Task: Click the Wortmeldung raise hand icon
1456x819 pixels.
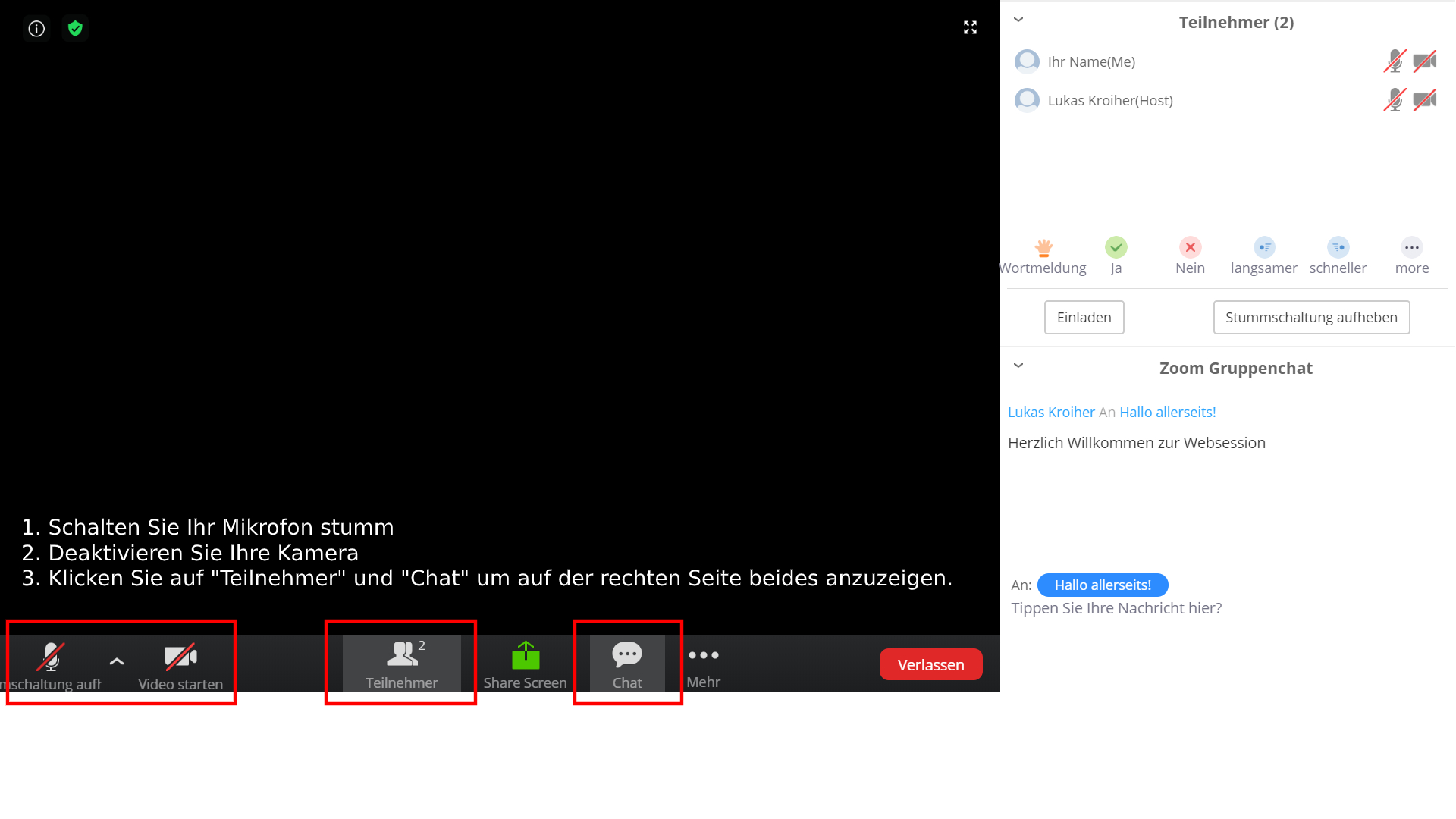Action: tap(1043, 248)
